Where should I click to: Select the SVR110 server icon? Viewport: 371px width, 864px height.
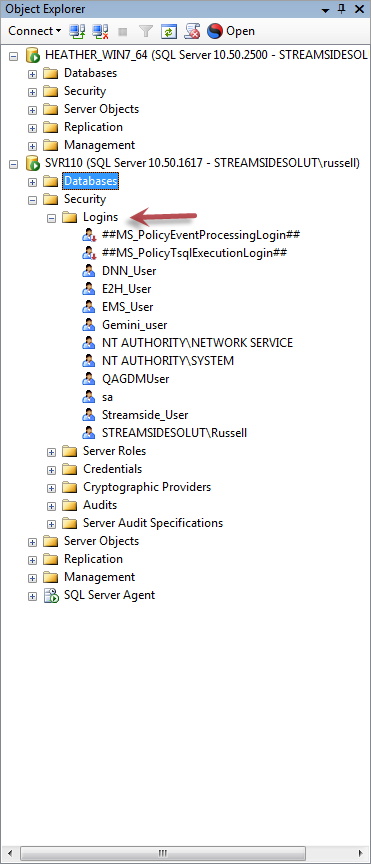click(33, 163)
